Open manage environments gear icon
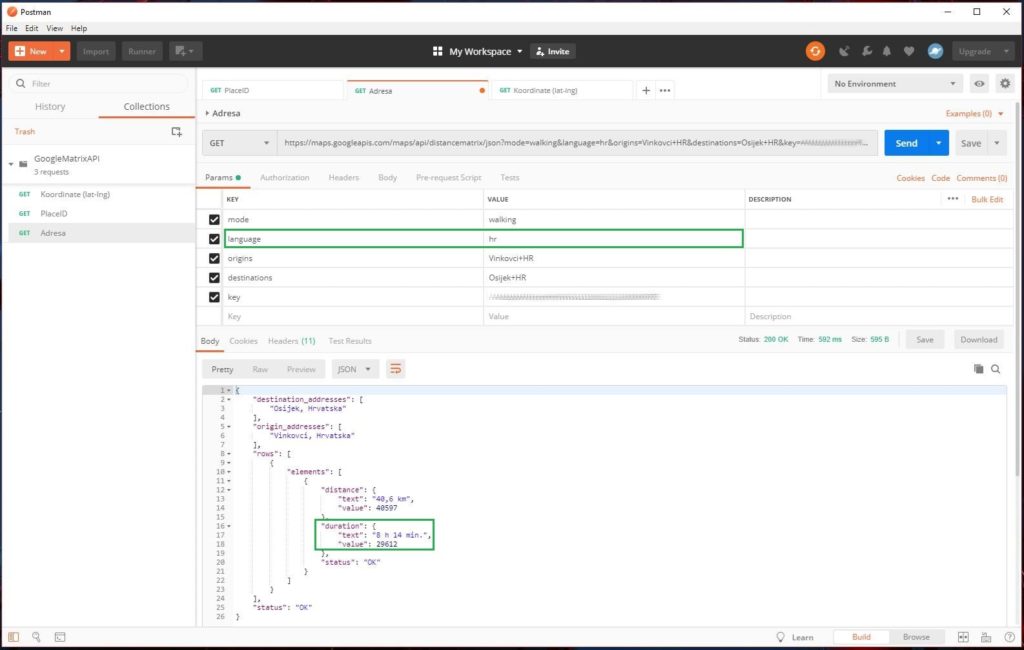 1005,84
